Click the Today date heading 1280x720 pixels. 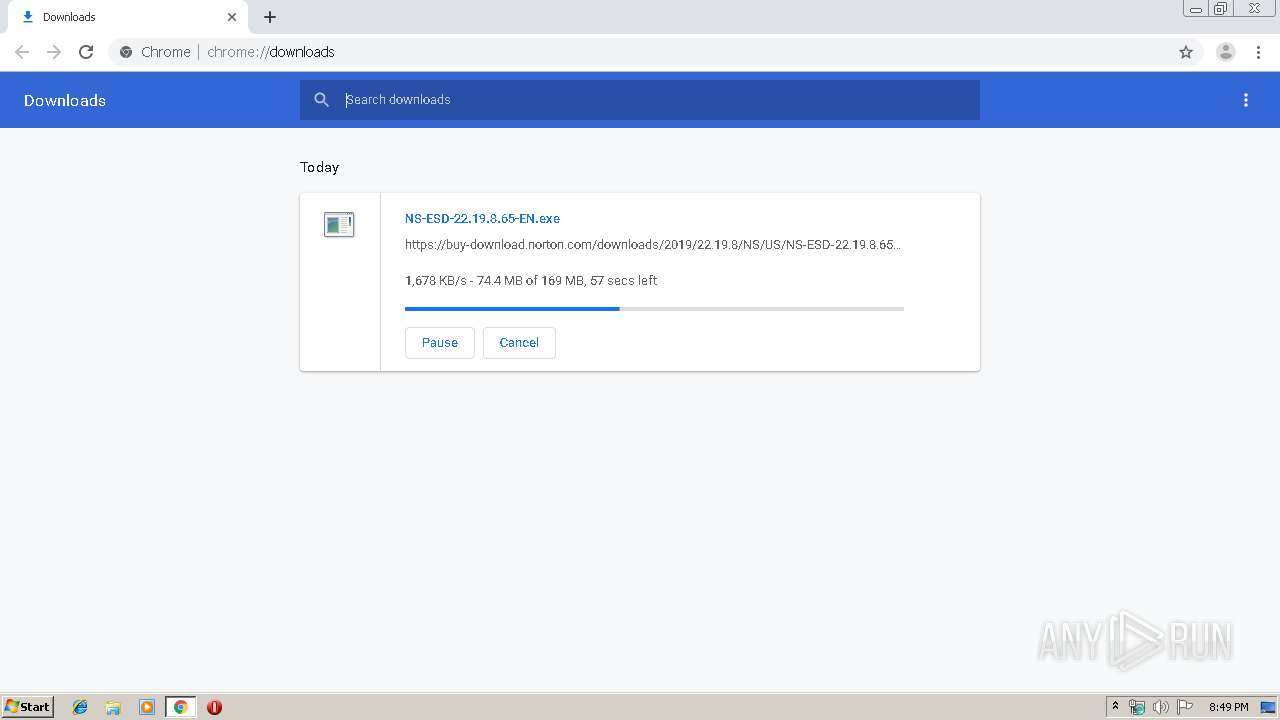click(320, 167)
